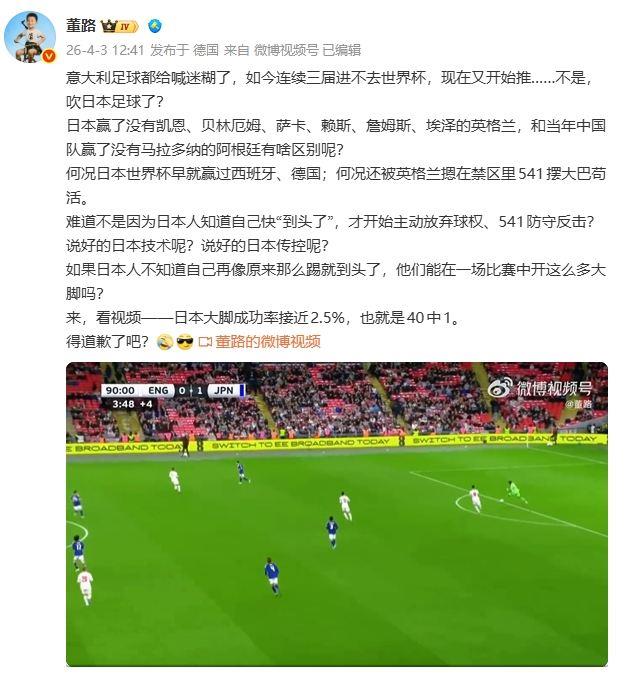Click the 发布于 德国 location text

(184, 50)
